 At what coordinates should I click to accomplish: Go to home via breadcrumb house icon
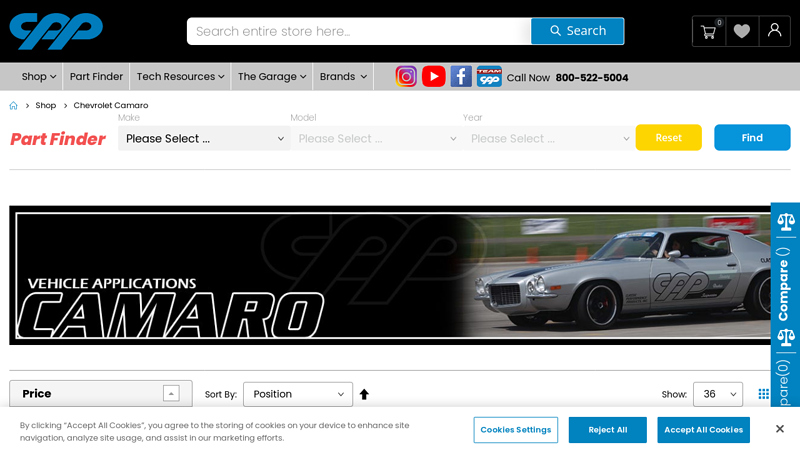(13, 106)
